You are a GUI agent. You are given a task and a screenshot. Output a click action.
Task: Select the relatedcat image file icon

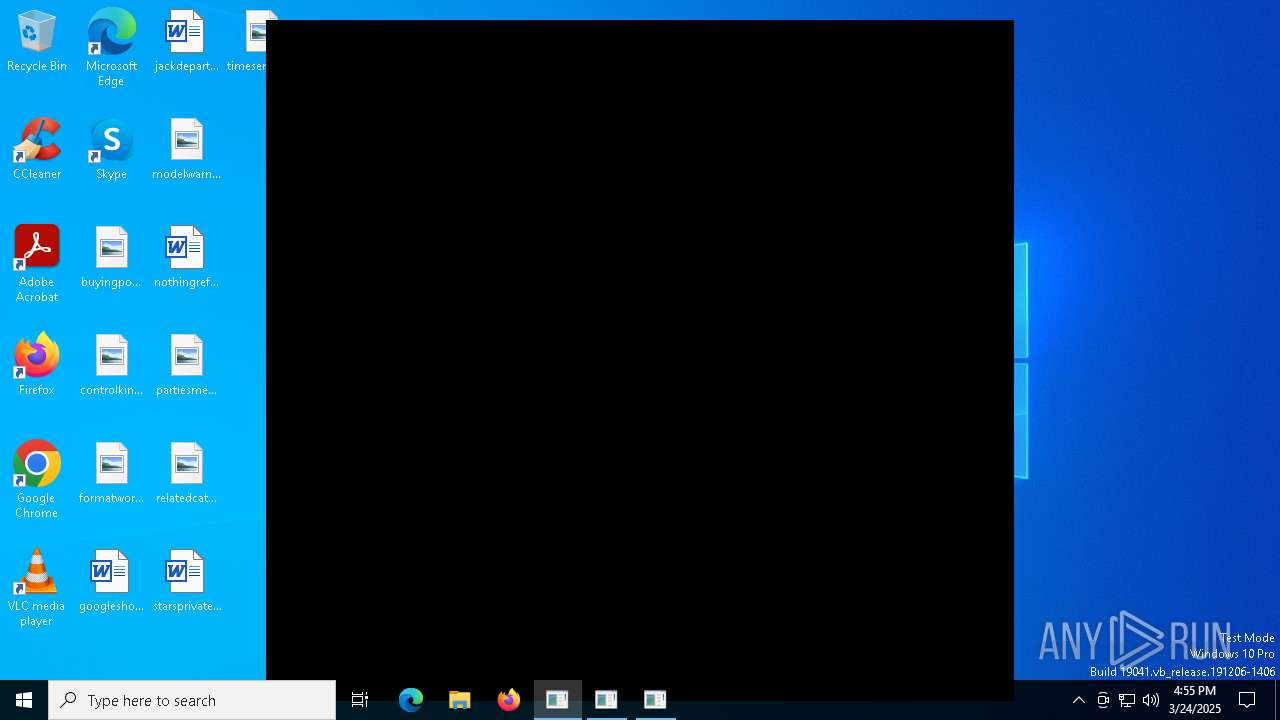point(186,474)
